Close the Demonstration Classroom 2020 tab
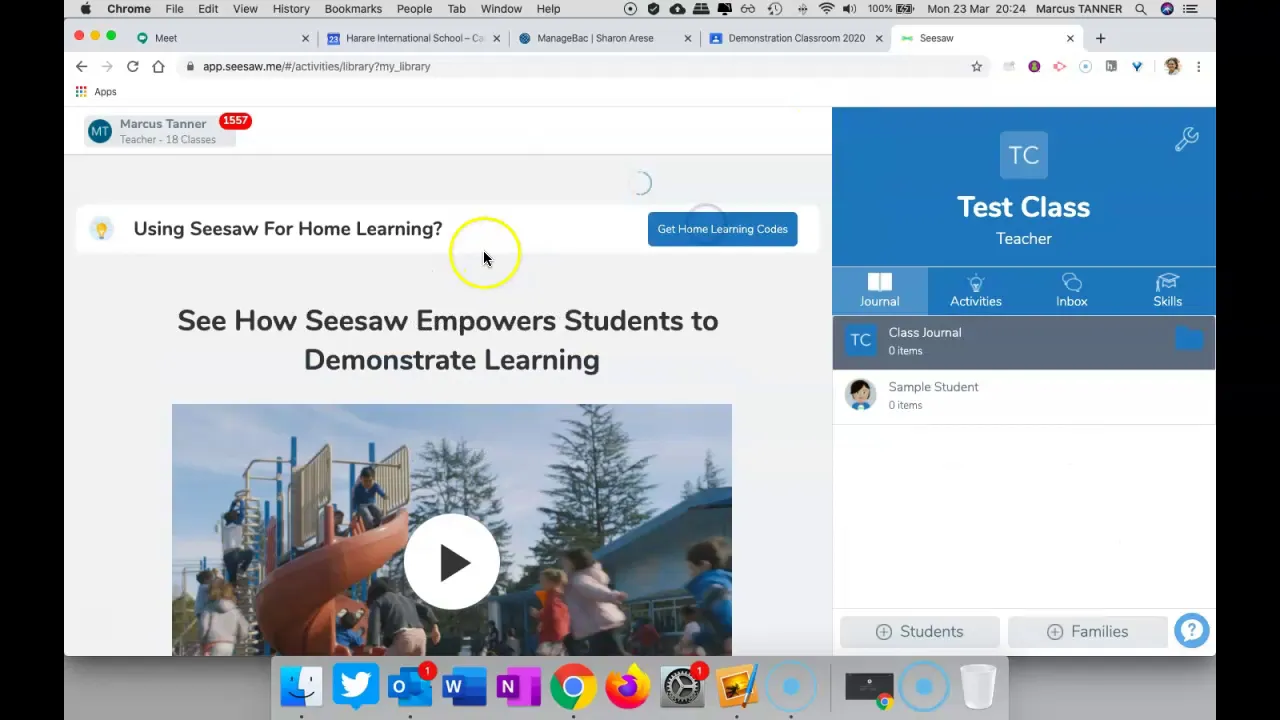This screenshot has width=1280, height=720. coord(879,38)
